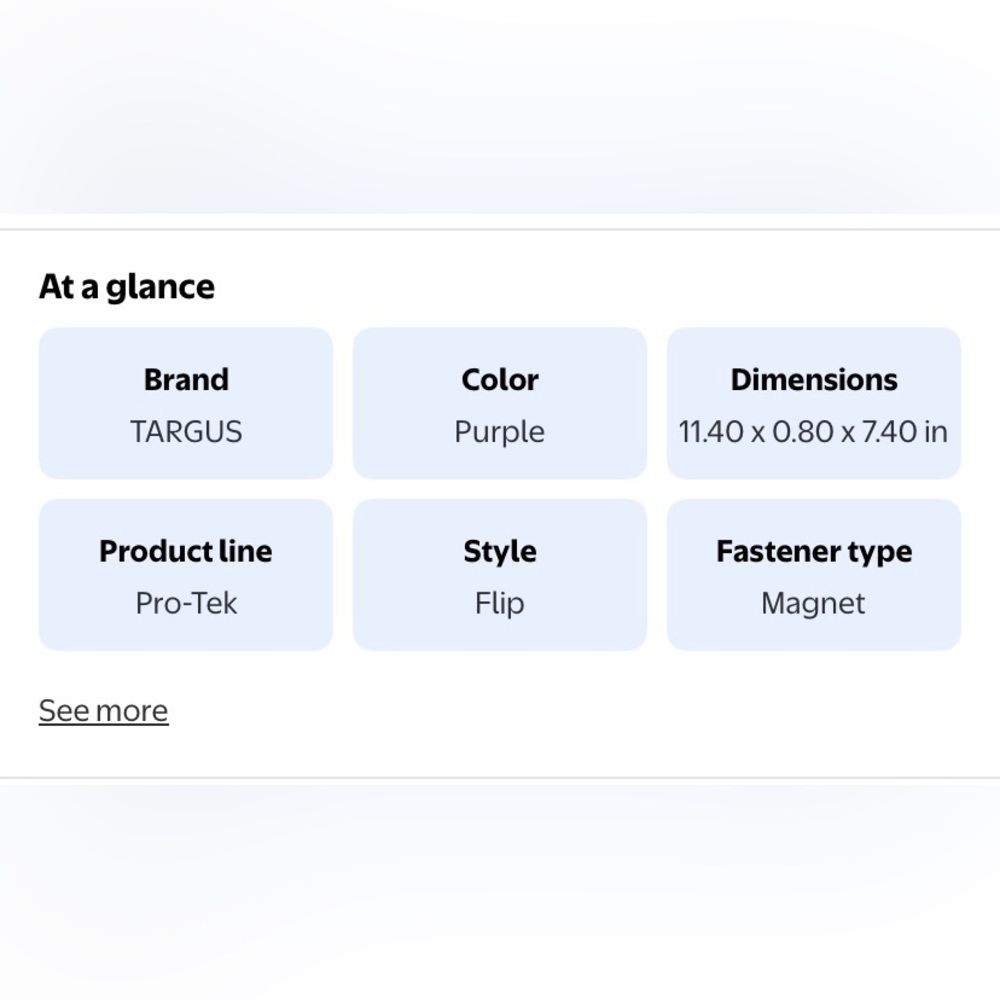Select the Style label text

[500, 552]
